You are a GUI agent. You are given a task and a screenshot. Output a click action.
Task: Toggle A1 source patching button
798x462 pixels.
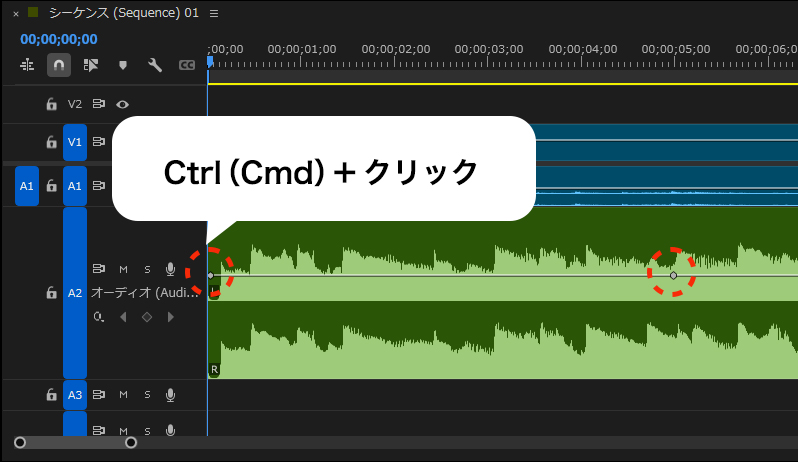click(27, 186)
